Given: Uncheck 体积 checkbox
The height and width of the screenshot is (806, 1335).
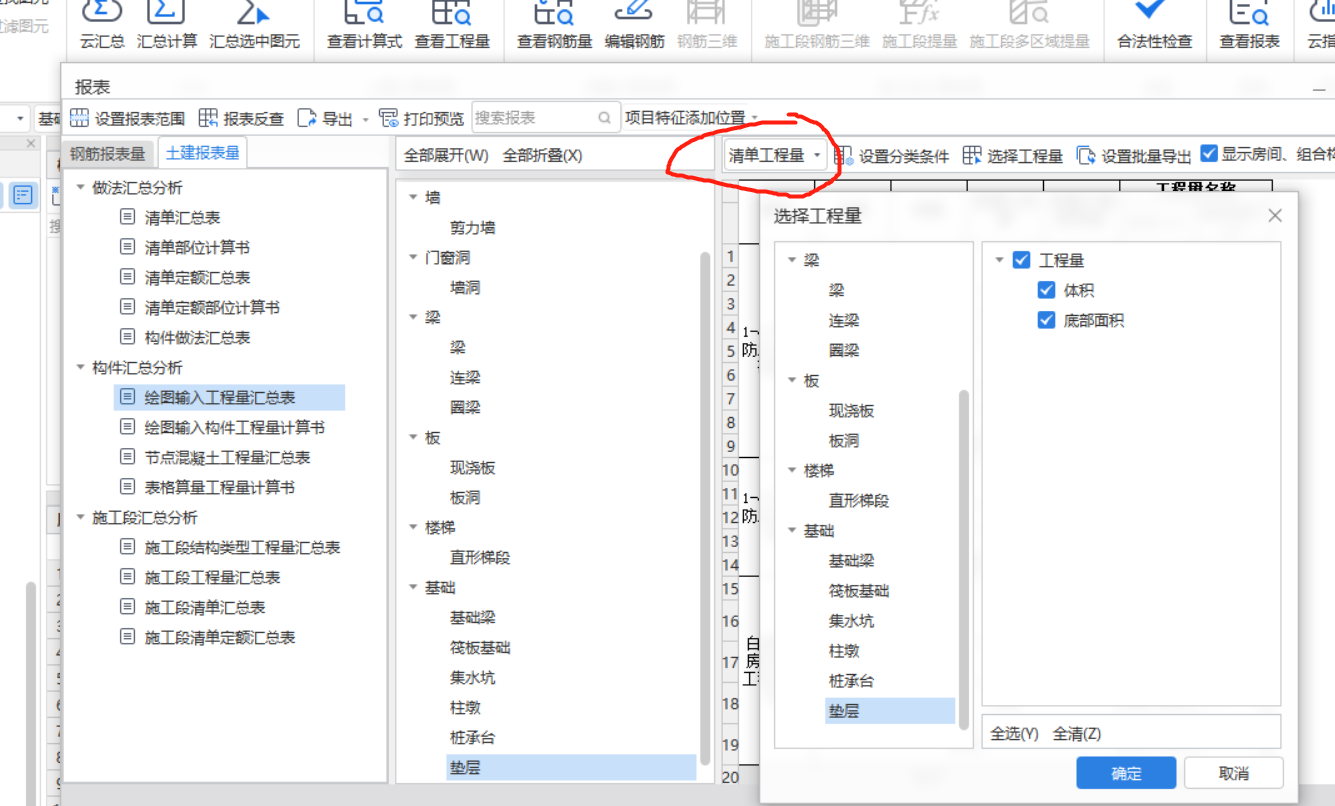Looking at the screenshot, I should click(1046, 290).
